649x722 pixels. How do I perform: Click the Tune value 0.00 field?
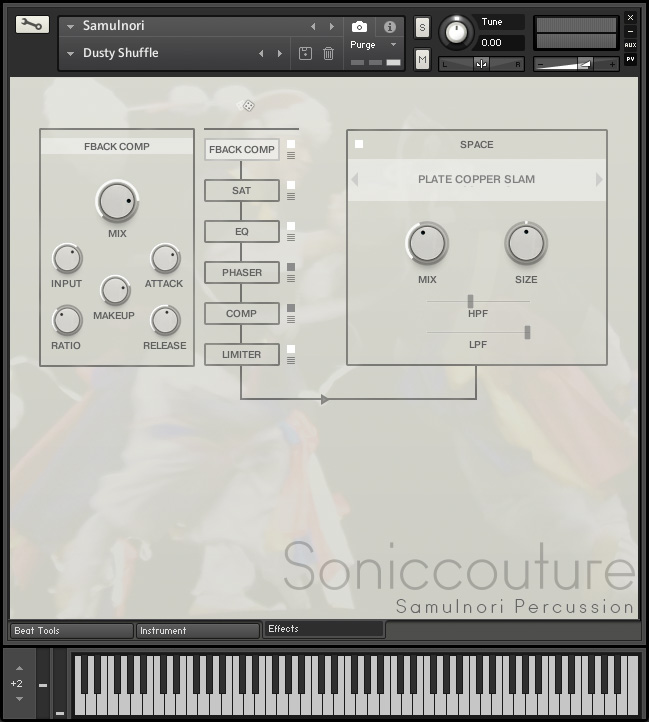tap(500, 43)
